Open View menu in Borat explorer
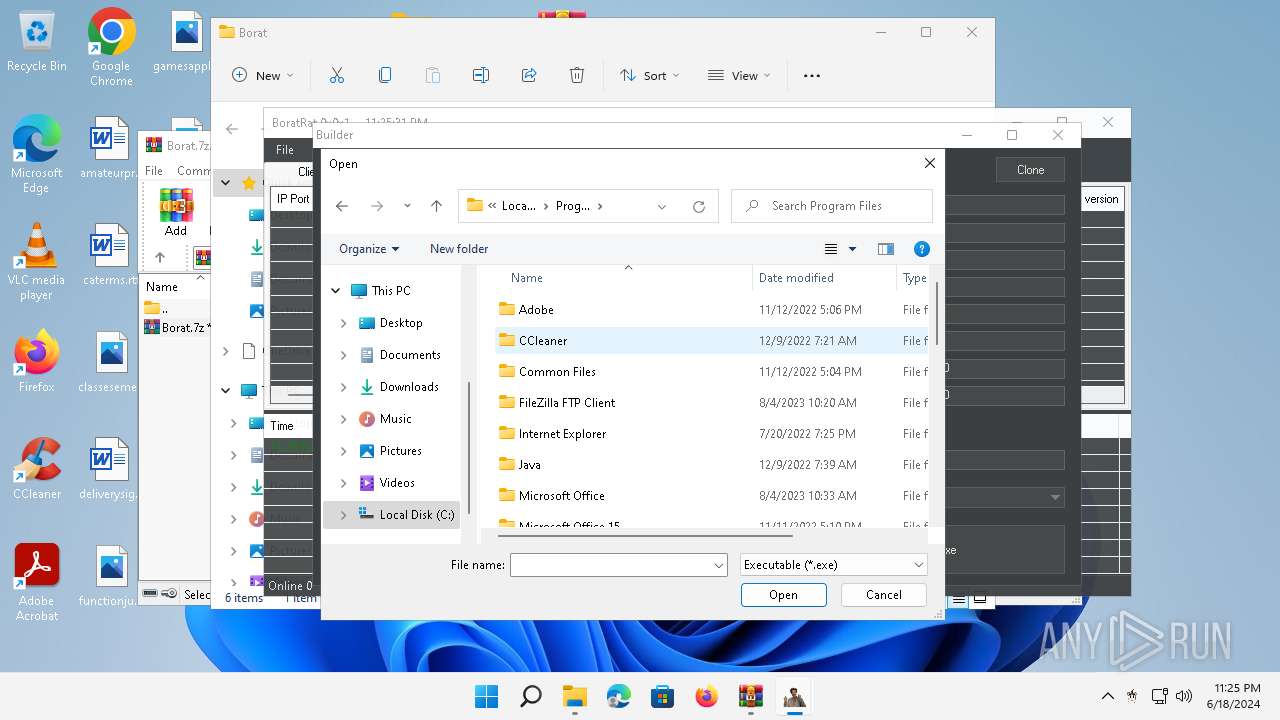1280x720 pixels. click(739, 75)
